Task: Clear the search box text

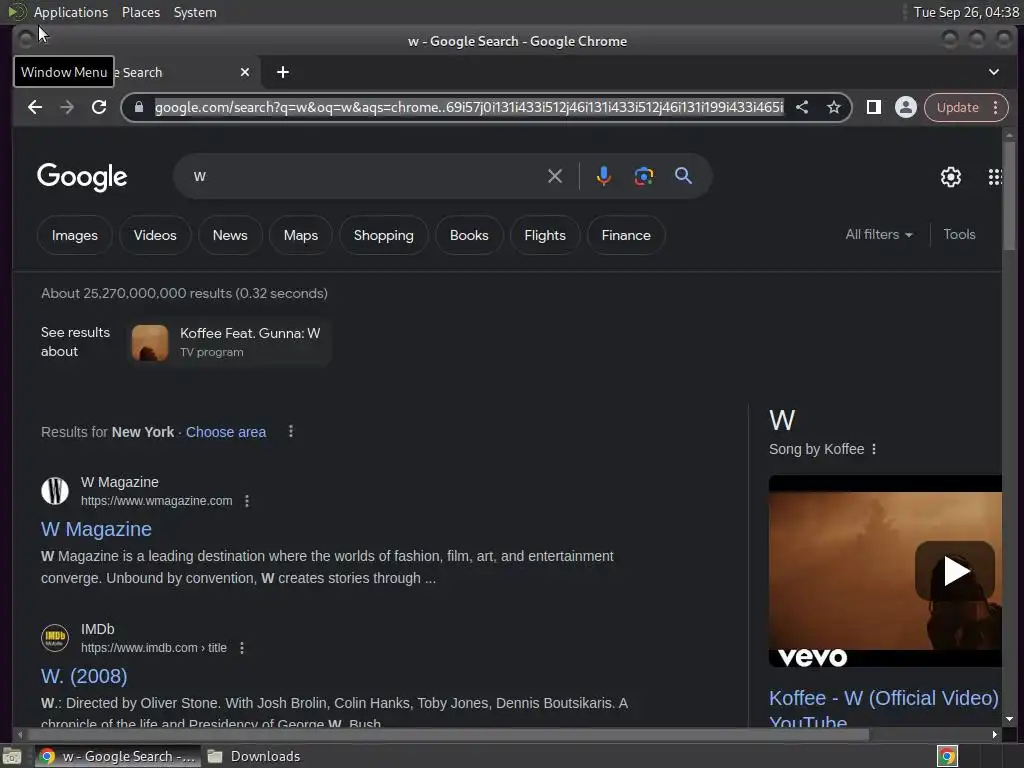Action: [554, 176]
